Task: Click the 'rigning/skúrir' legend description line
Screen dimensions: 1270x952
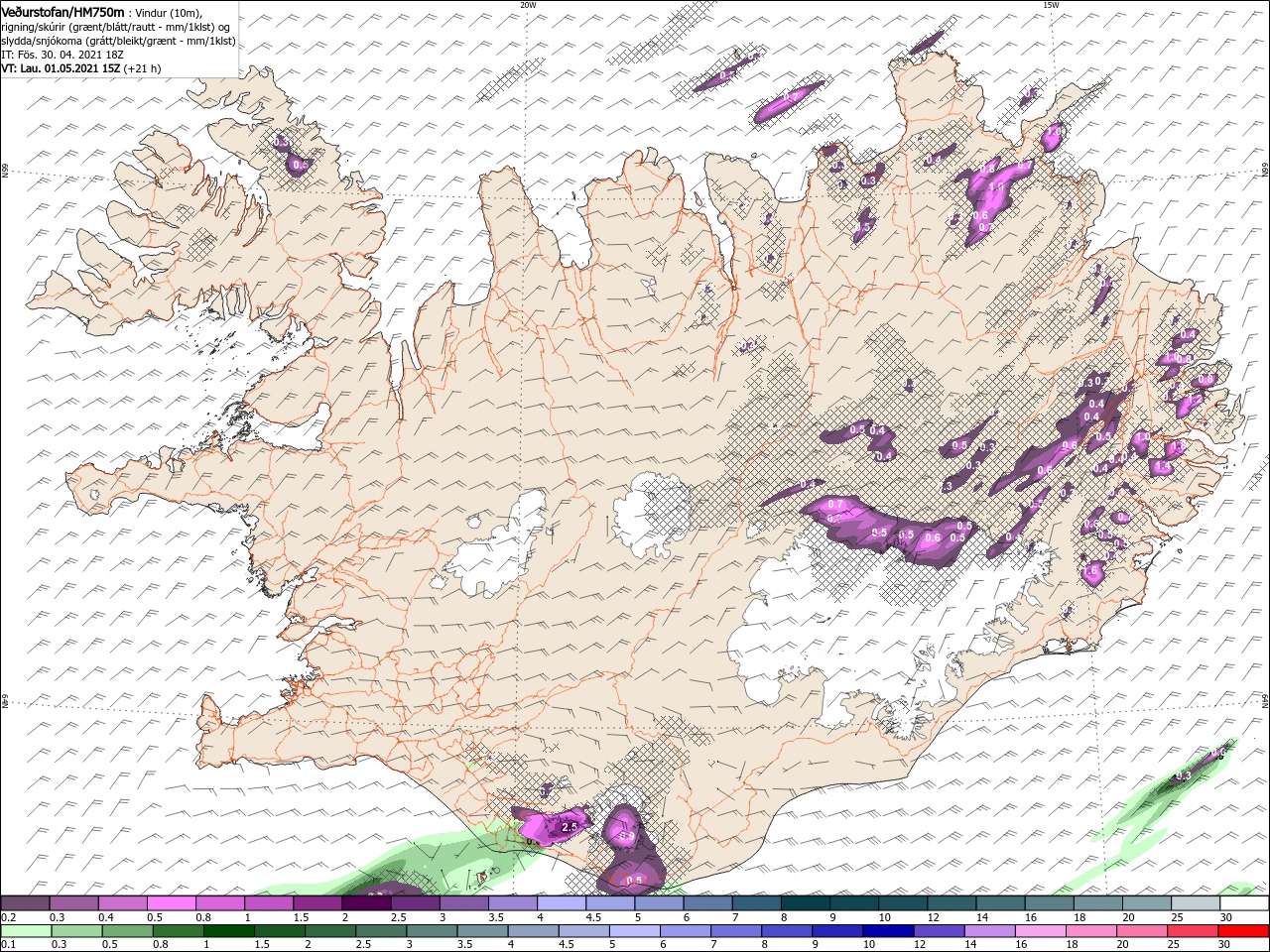Action: click(x=116, y=26)
